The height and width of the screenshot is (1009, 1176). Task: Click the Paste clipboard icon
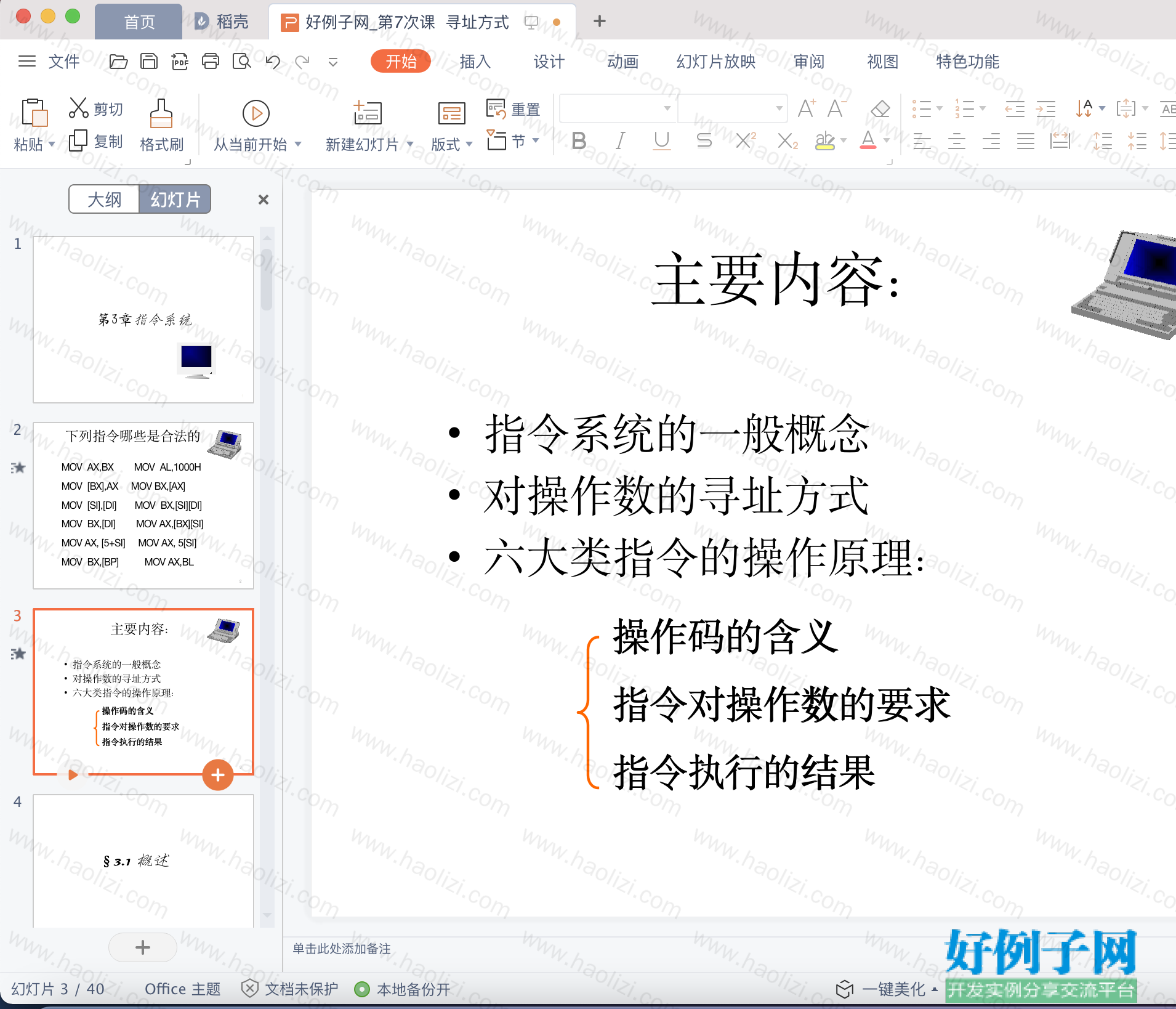pyautogui.click(x=34, y=113)
